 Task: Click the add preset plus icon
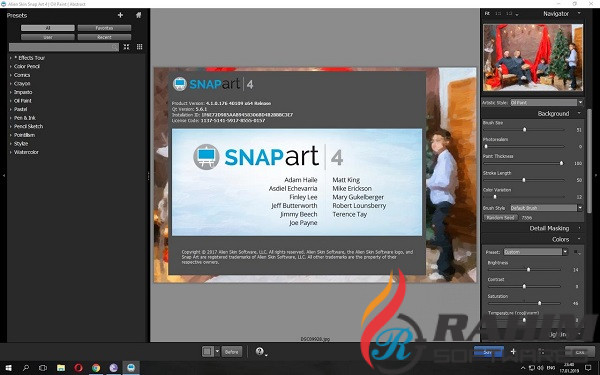[x=120, y=15]
